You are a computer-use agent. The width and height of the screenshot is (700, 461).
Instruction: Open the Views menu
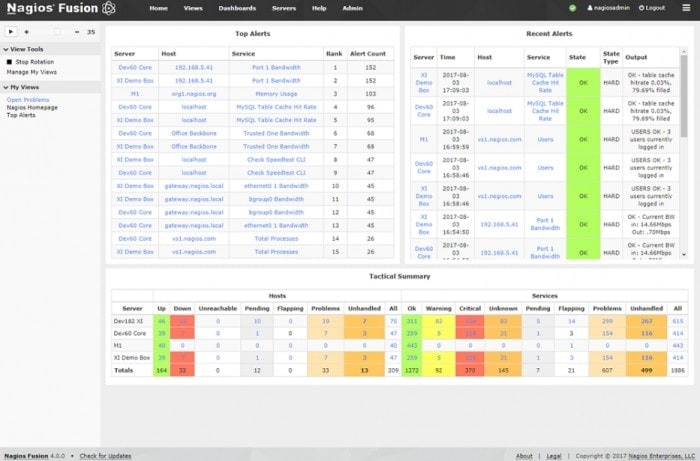[x=193, y=8]
